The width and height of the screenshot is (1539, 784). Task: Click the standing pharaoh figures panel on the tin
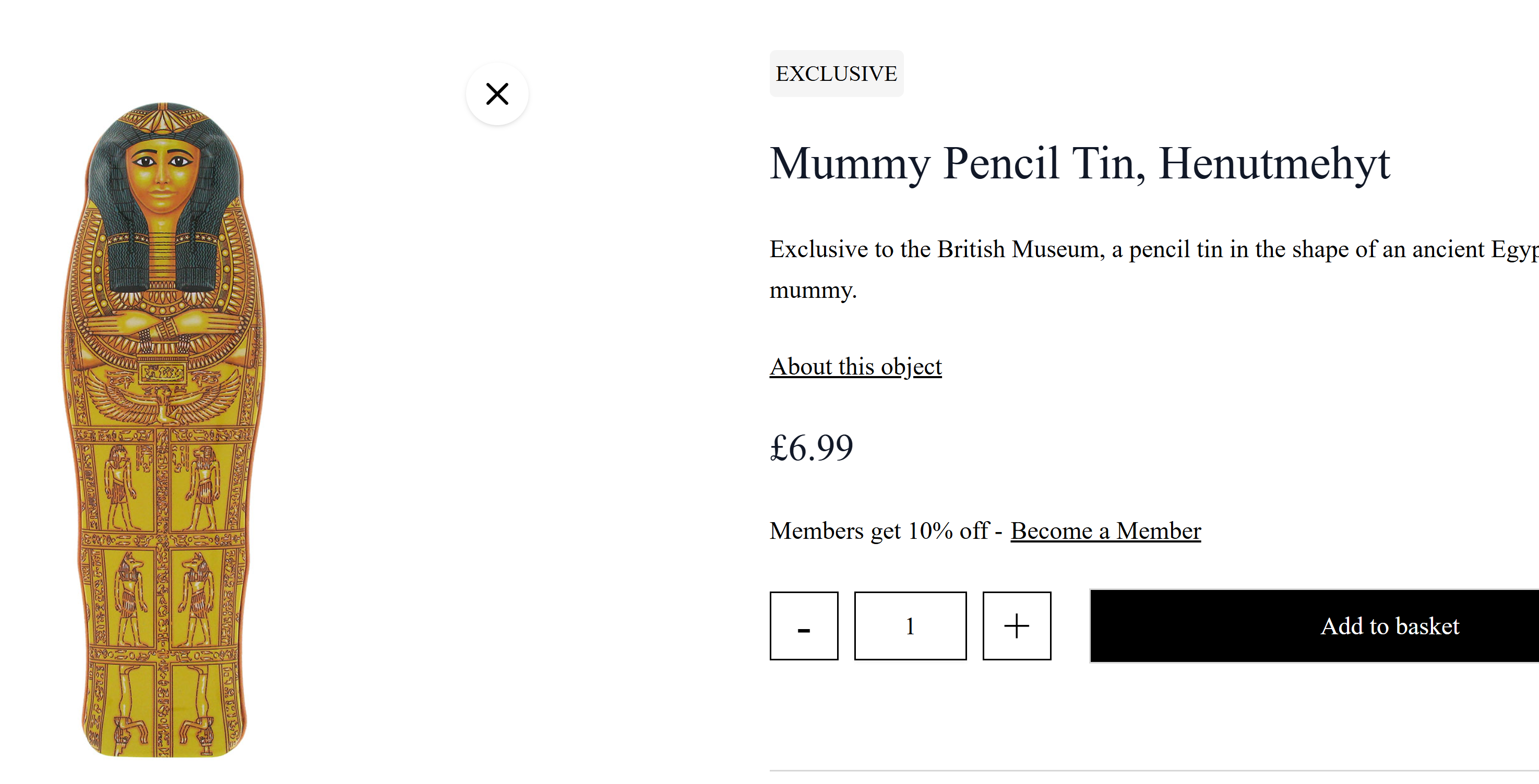pyautogui.click(x=162, y=487)
